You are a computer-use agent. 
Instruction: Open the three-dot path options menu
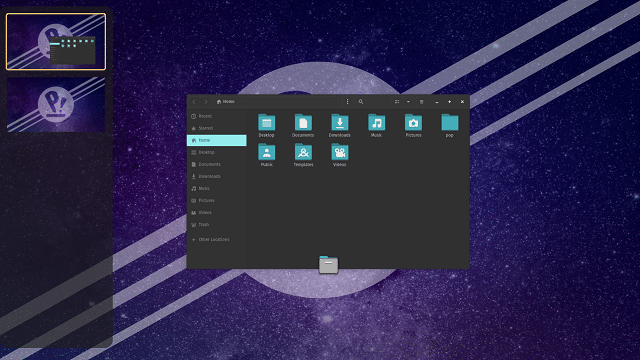pyautogui.click(x=347, y=102)
